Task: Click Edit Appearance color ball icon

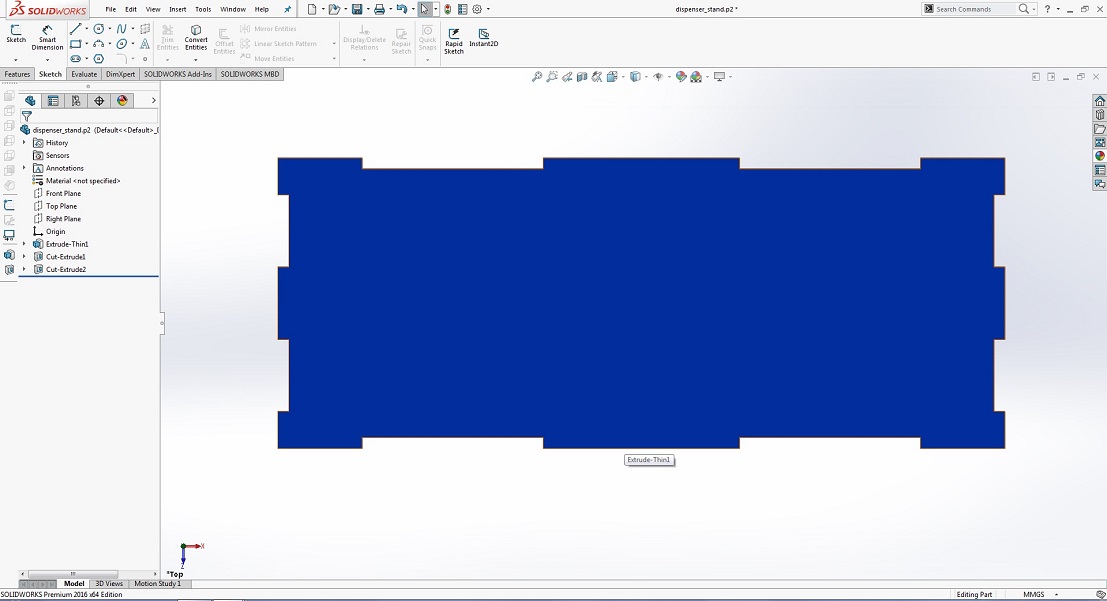Action: tap(681, 76)
